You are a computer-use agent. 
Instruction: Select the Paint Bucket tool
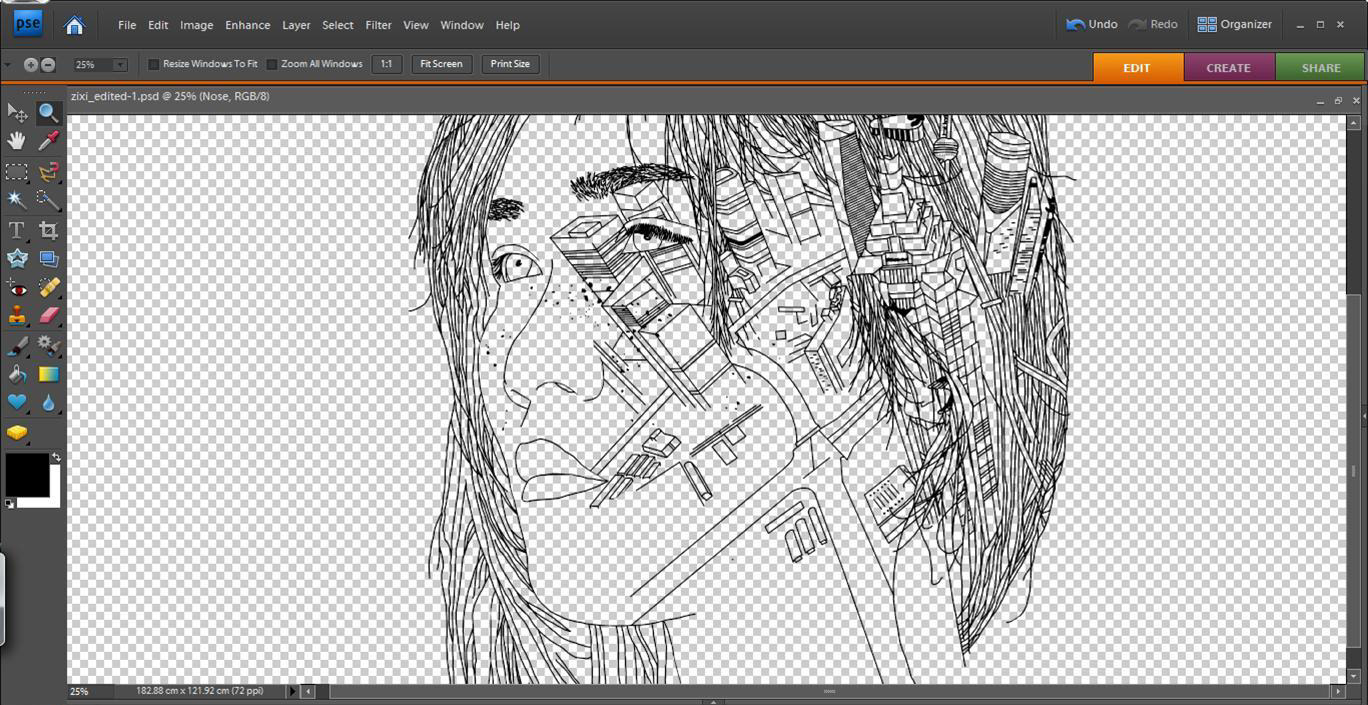click(17, 375)
